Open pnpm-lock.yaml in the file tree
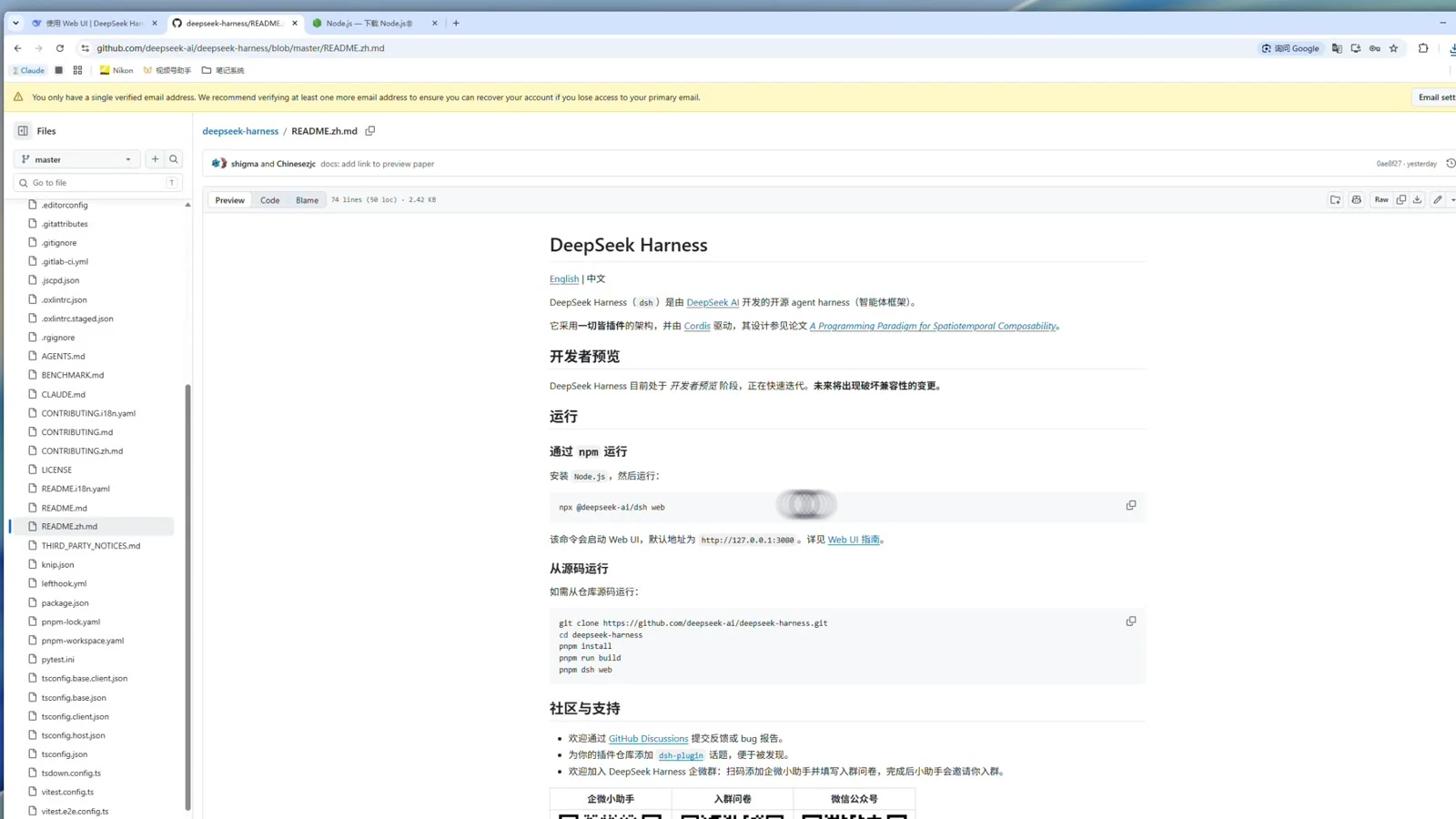This screenshot has width=1456, height=819. [70, 622]
